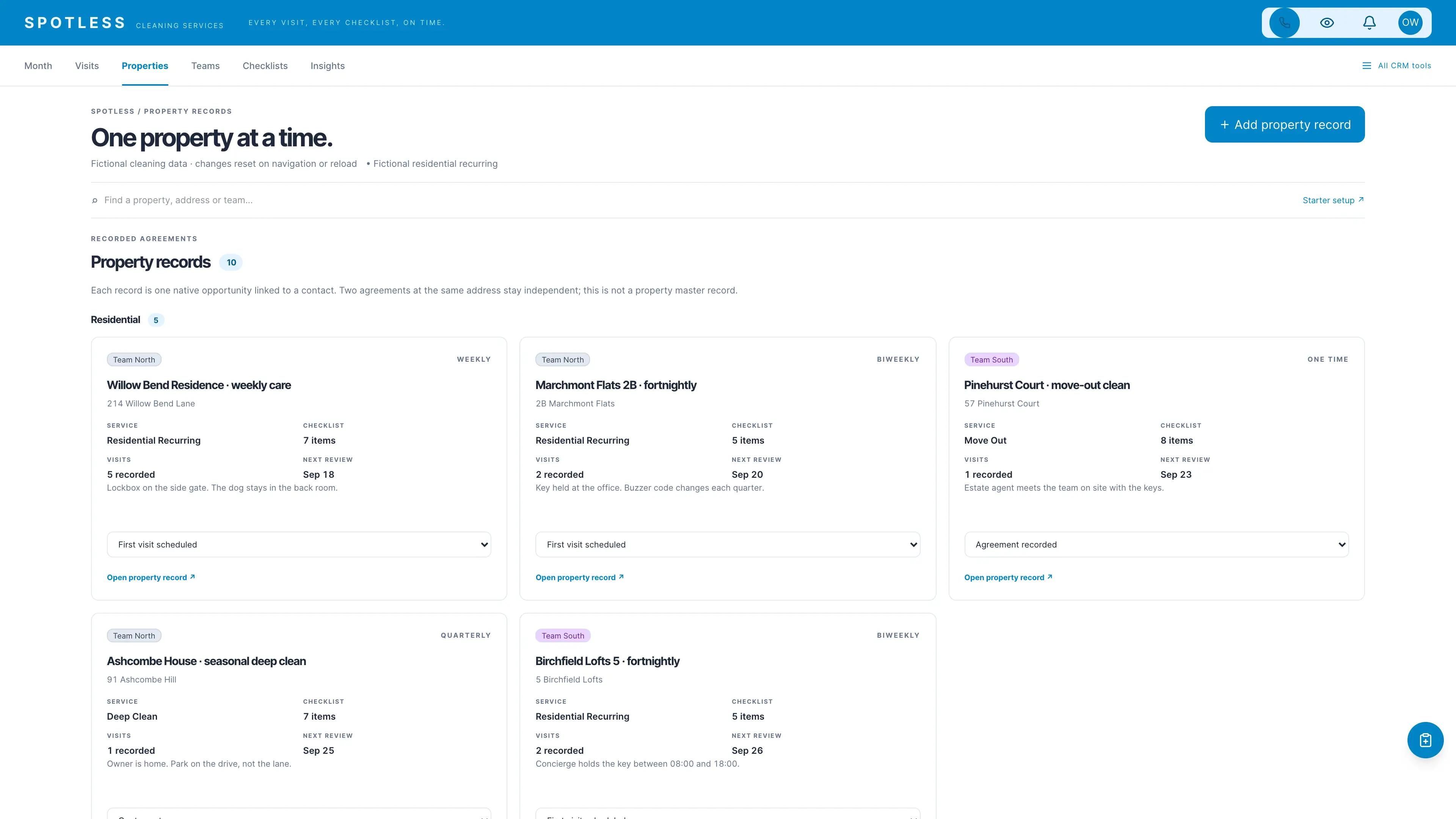Viewport: 1456px width, 819px height.
Task: Open property record for Pinehurst Court
Action: coord(1008,577)
